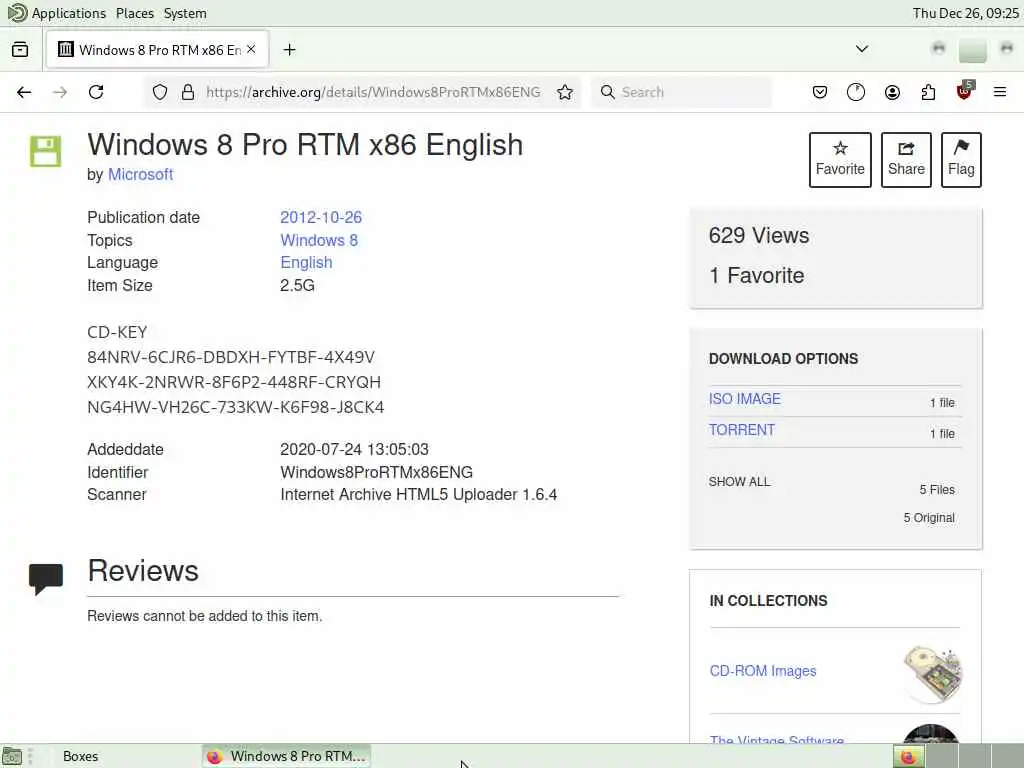The height and width of the screenshot is (768, 1024).
Task: Click the 629 Views statistic
Action: pos(758,236)
